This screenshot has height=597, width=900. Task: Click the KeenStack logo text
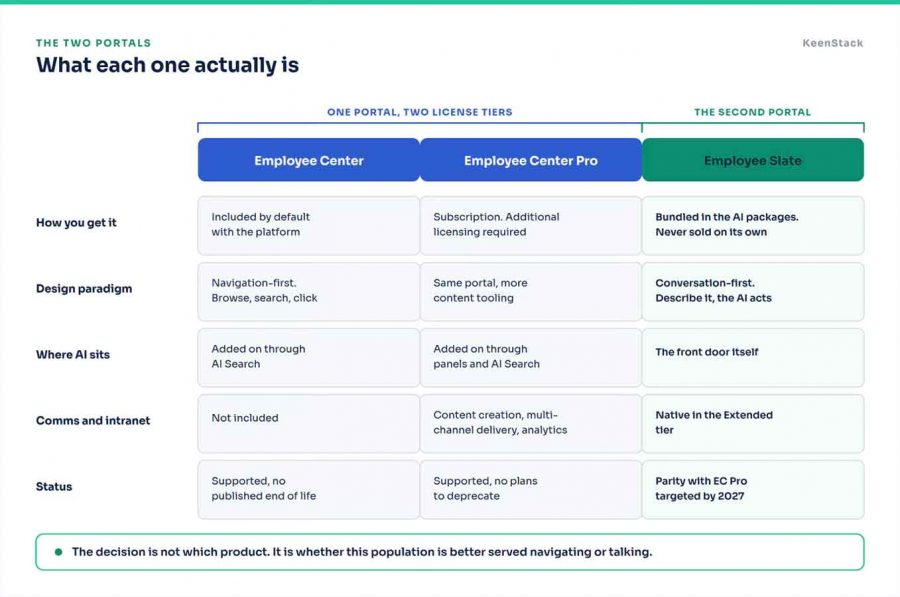coord(832,43)
